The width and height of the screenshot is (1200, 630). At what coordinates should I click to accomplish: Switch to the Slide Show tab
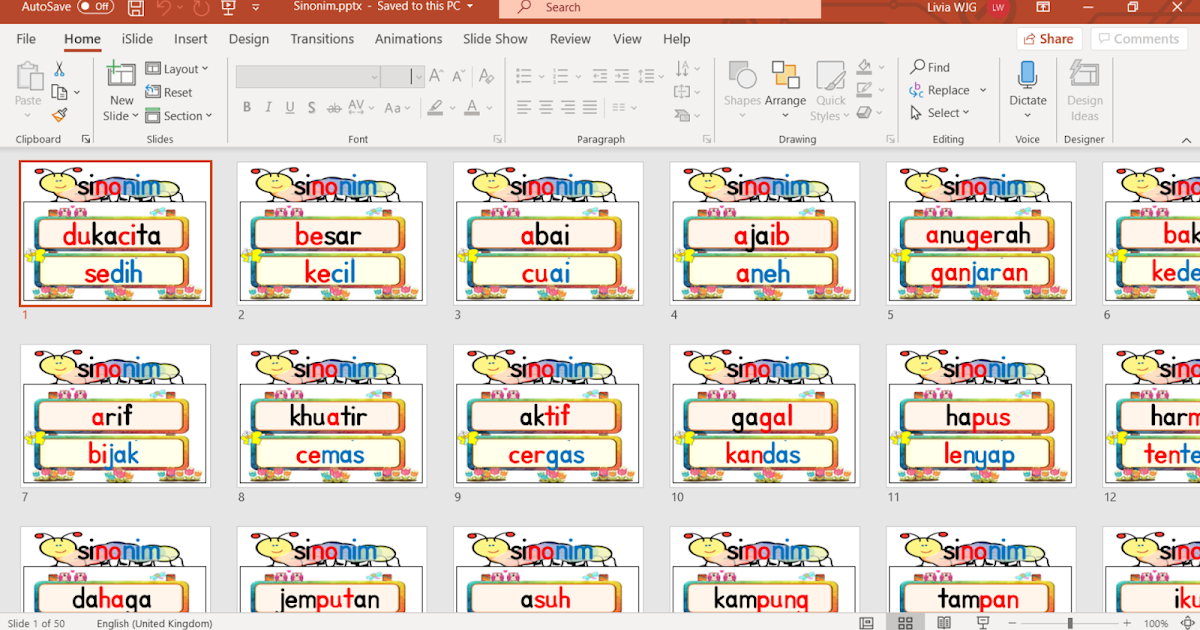pos(495,39)
